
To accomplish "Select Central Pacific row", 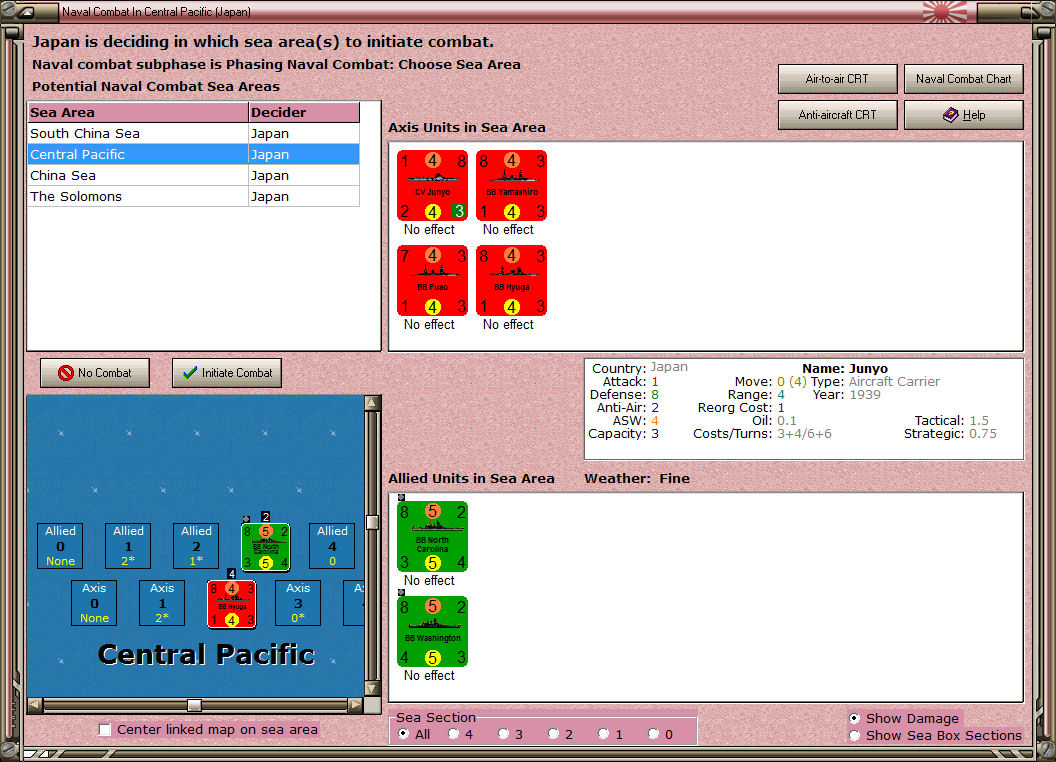I will [193, 154].
